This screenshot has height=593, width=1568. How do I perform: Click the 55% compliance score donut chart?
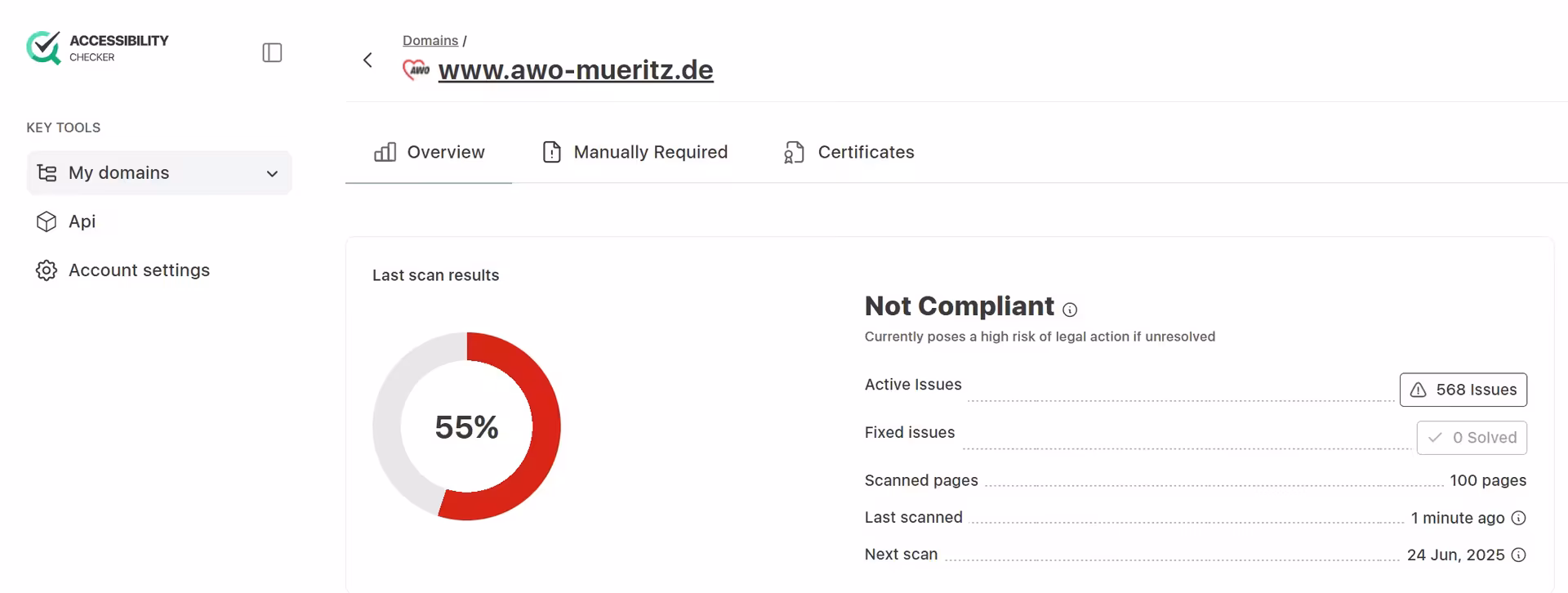click(x=466, y=426)
